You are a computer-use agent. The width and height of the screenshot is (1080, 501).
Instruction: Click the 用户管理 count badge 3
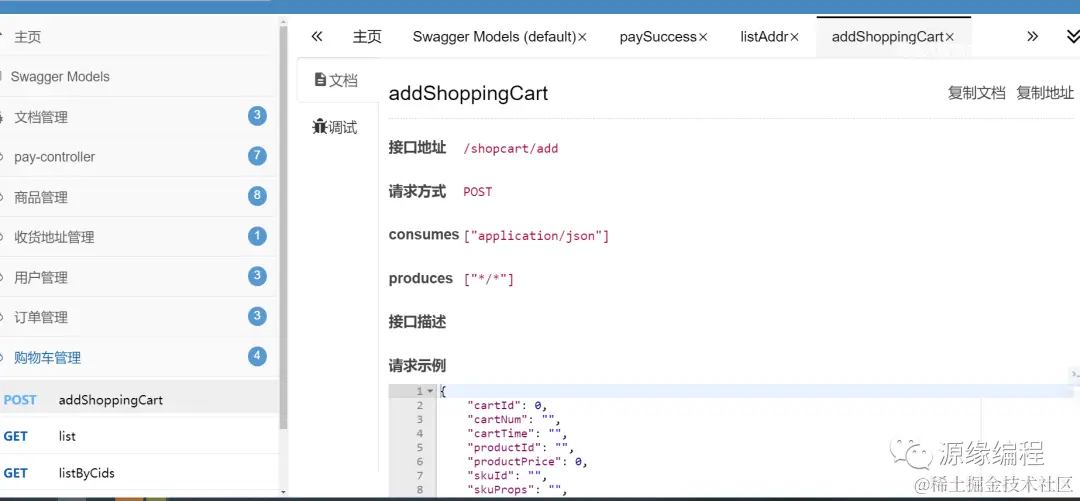257,276
